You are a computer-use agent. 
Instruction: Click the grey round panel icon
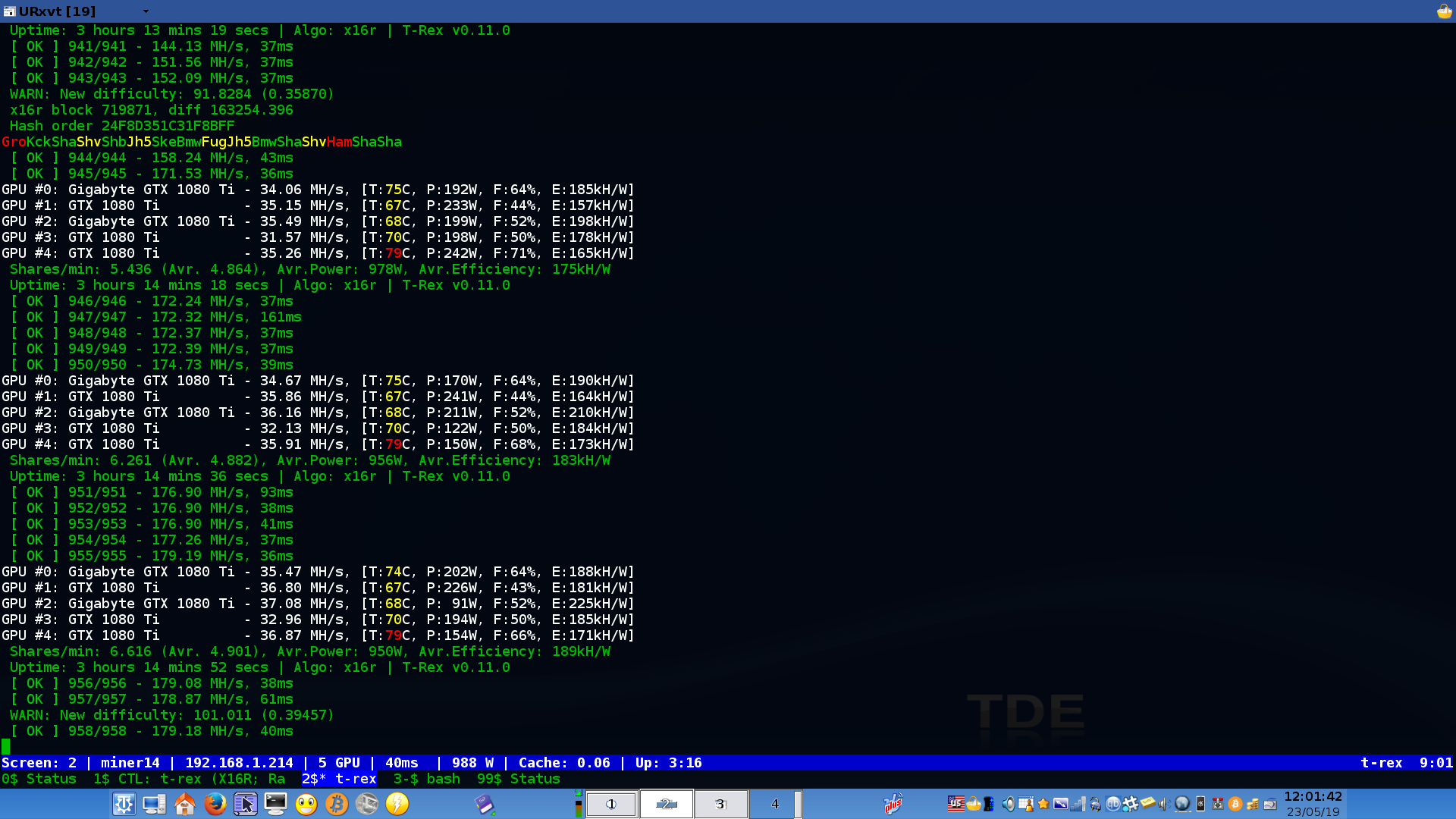tap(366, 804)
